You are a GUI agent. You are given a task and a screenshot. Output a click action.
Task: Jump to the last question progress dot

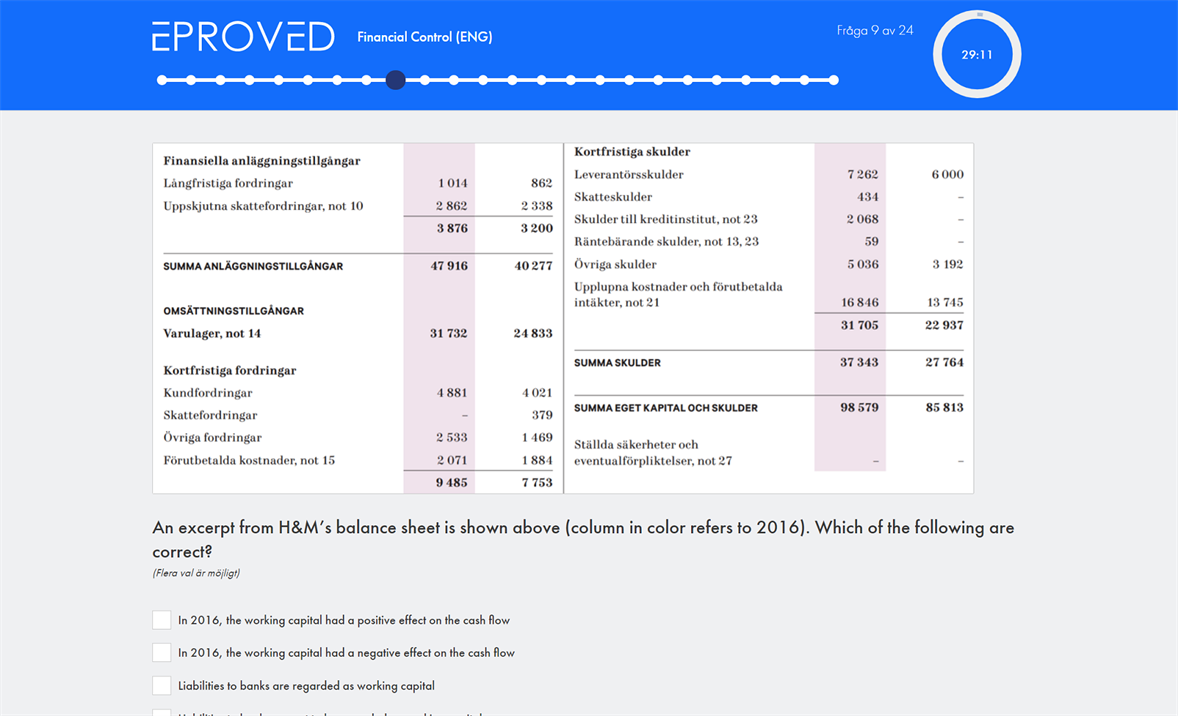coord(833,80)
